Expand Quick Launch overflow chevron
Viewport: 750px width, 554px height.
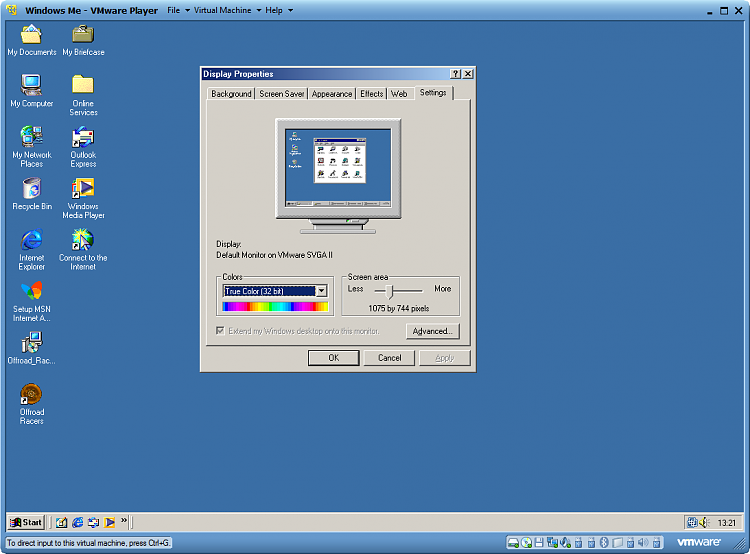(x=124, y=520)
